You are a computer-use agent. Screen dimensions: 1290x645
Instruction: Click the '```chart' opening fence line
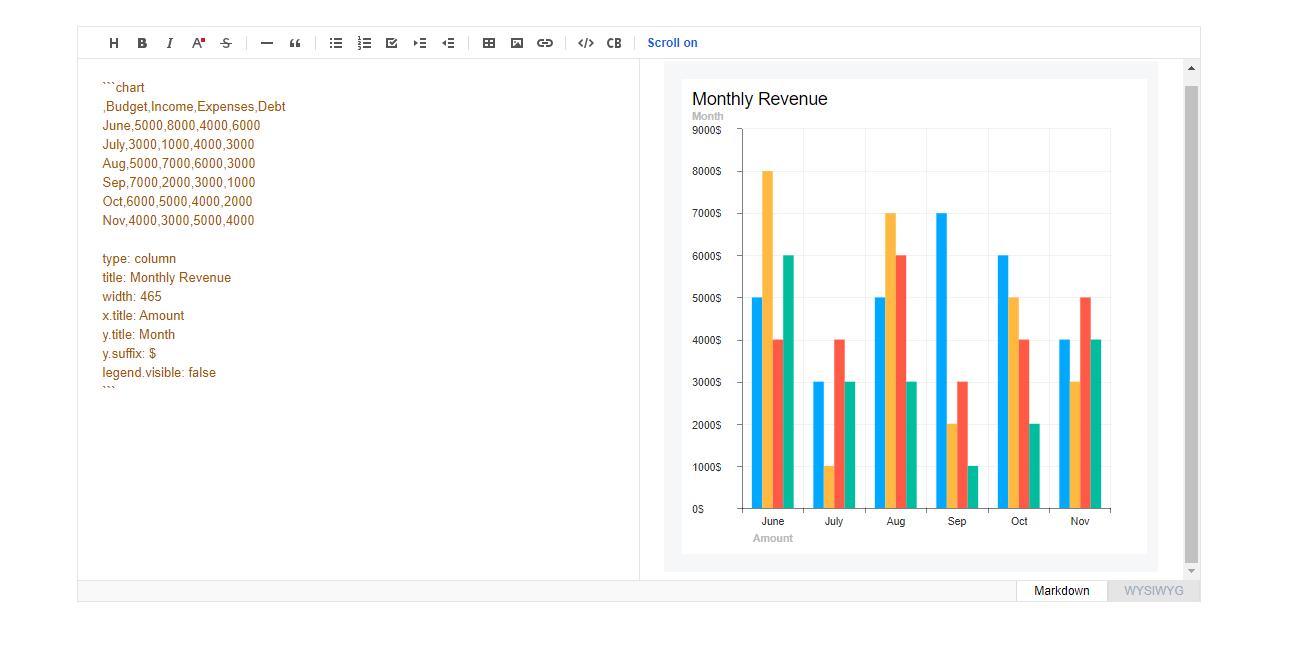pyautogui.click(x=123, y=88)
